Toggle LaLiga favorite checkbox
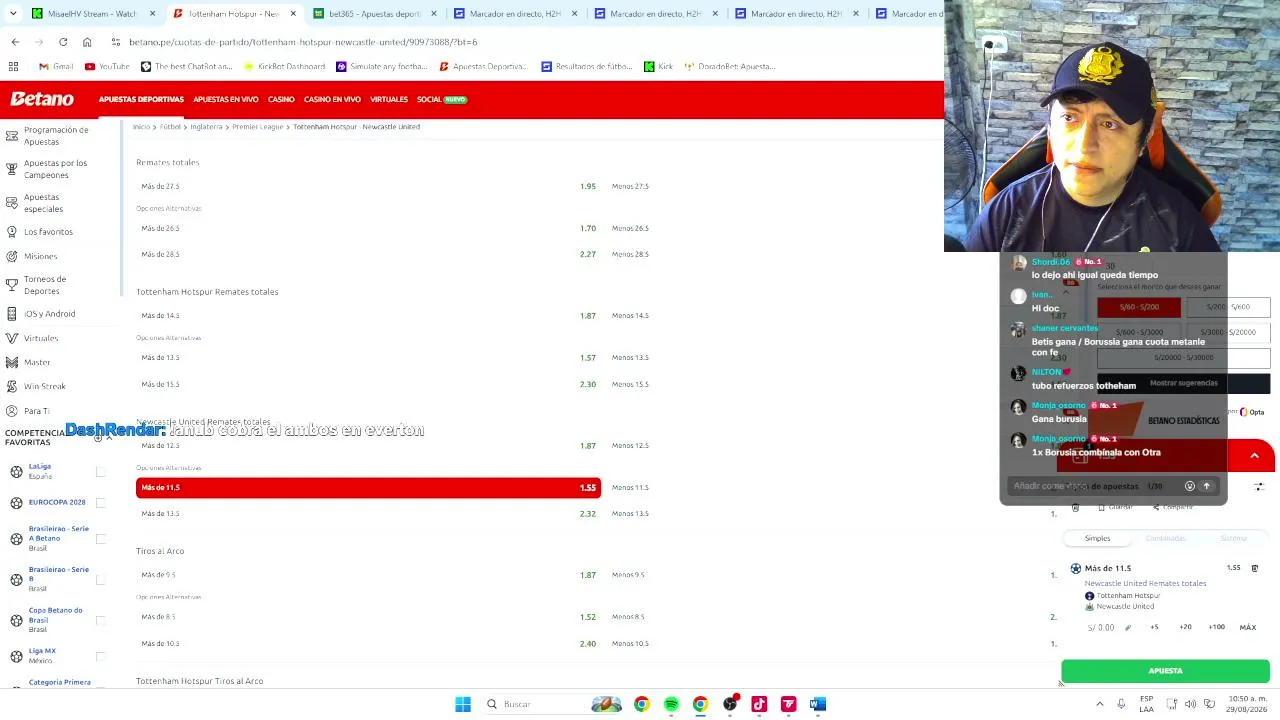Image resolution: width=1280 pixels, height=720 pixels. [x=100, y=471]
